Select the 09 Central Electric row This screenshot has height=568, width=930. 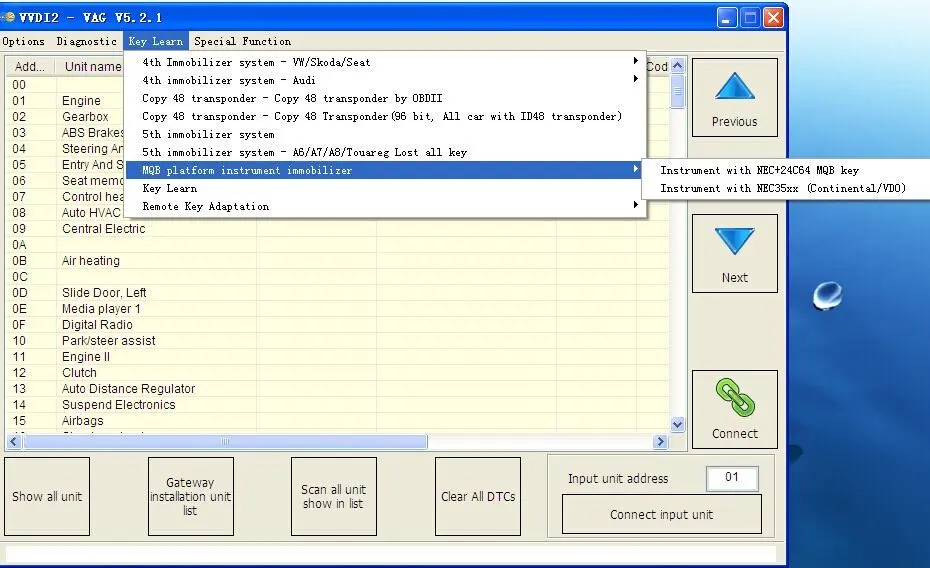click(x=338, y=229)
